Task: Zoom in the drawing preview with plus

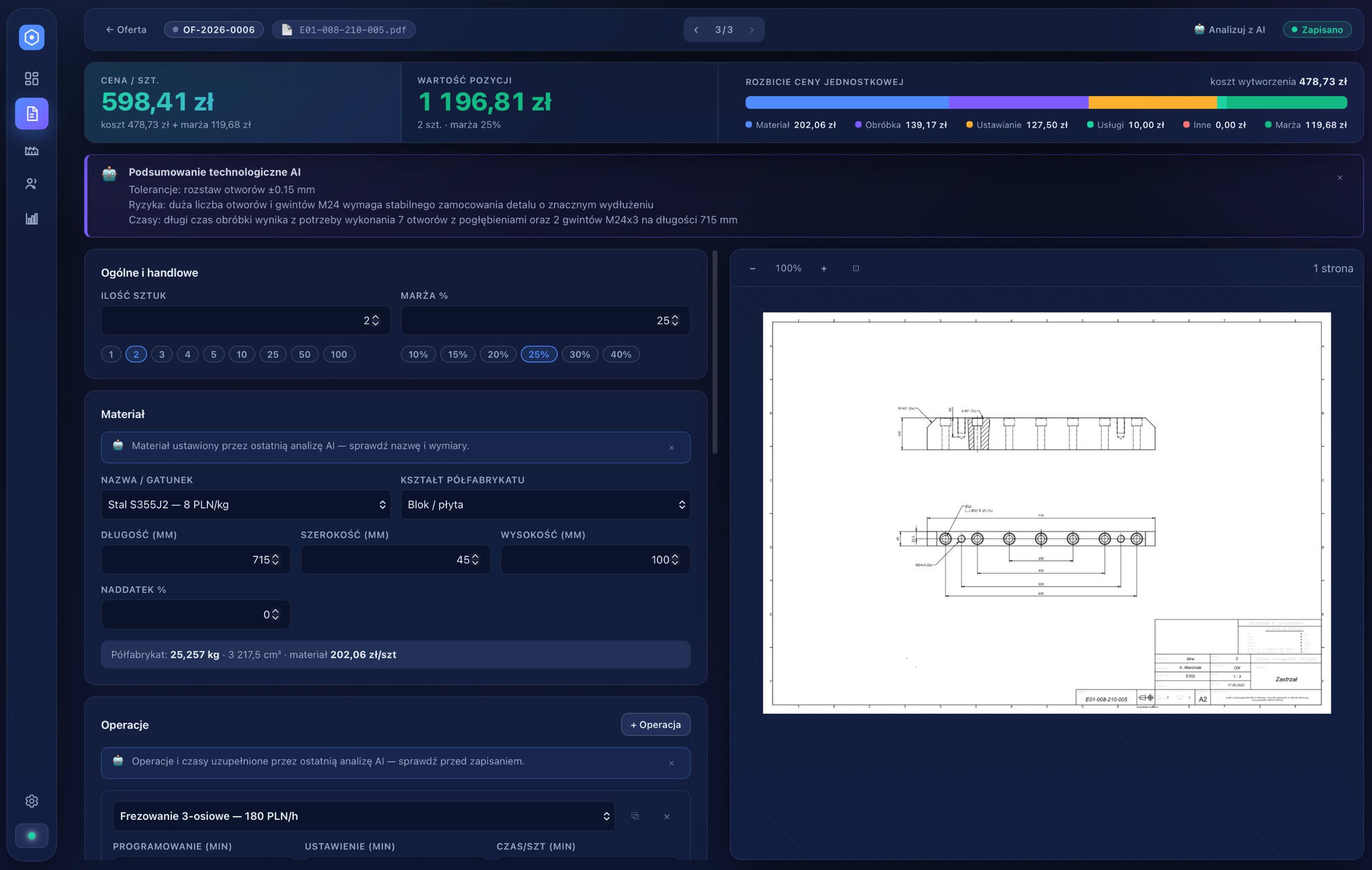Action: pyautogui.click(x=824, y=268)
